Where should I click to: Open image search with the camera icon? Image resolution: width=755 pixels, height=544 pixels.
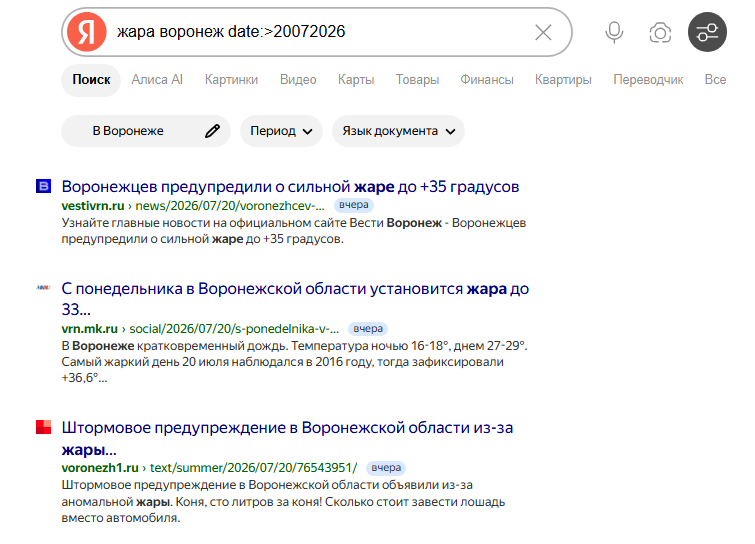point(660,33)
